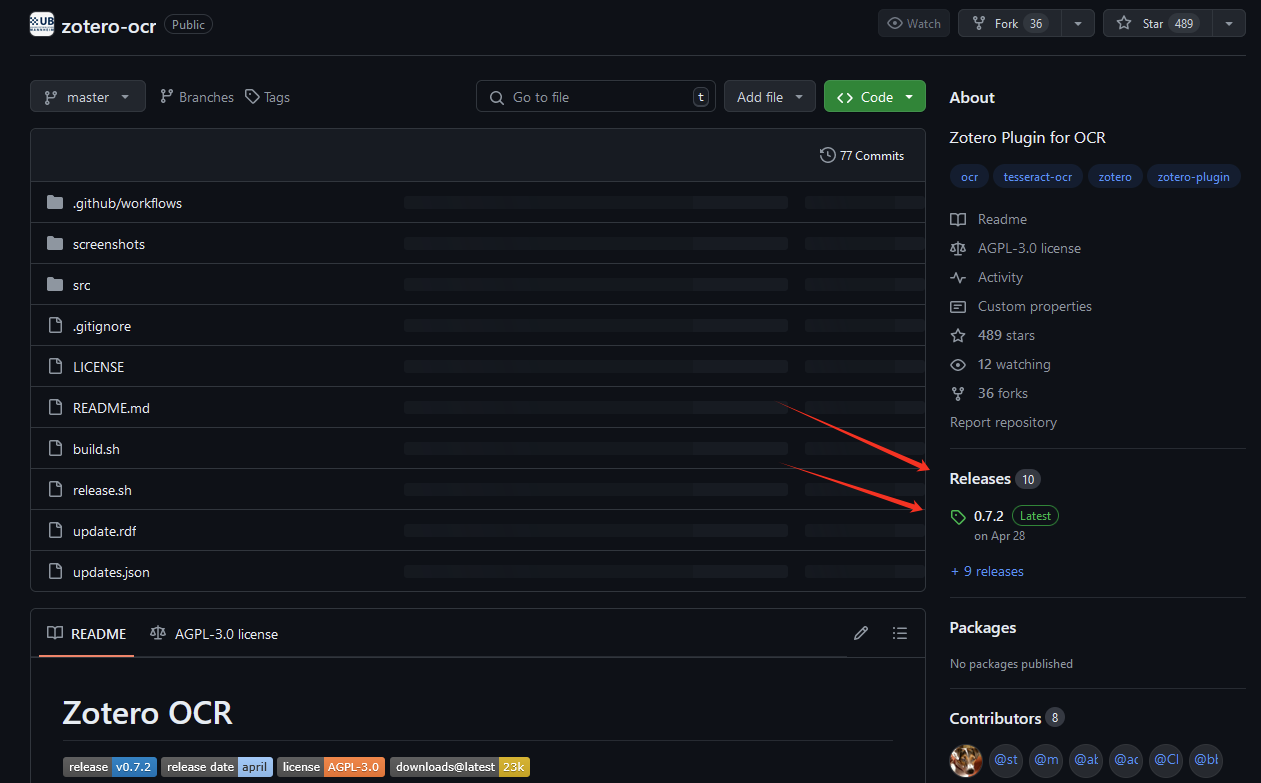Fork the repository with the Fork button
Image resolution: width=1261 pixels, height=783 pixels.
coord(1009,24)
